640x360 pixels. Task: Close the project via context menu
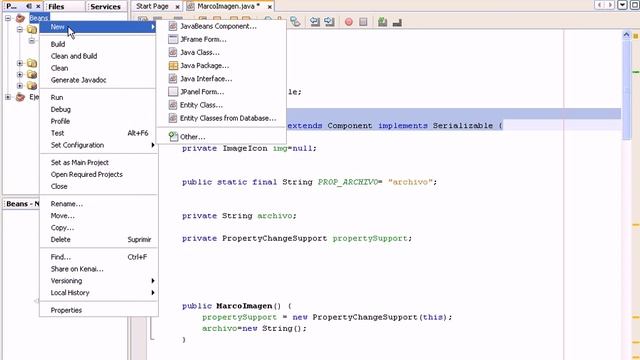(98, 186)
